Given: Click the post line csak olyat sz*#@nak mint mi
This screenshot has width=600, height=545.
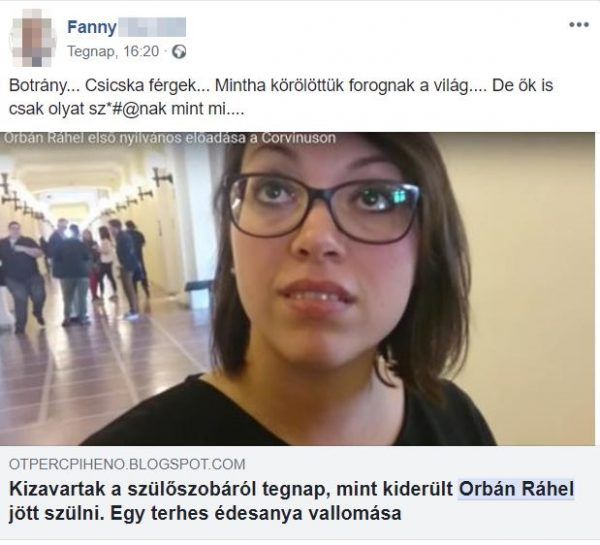Looking at the screenshot, I should tap(126, 109).
